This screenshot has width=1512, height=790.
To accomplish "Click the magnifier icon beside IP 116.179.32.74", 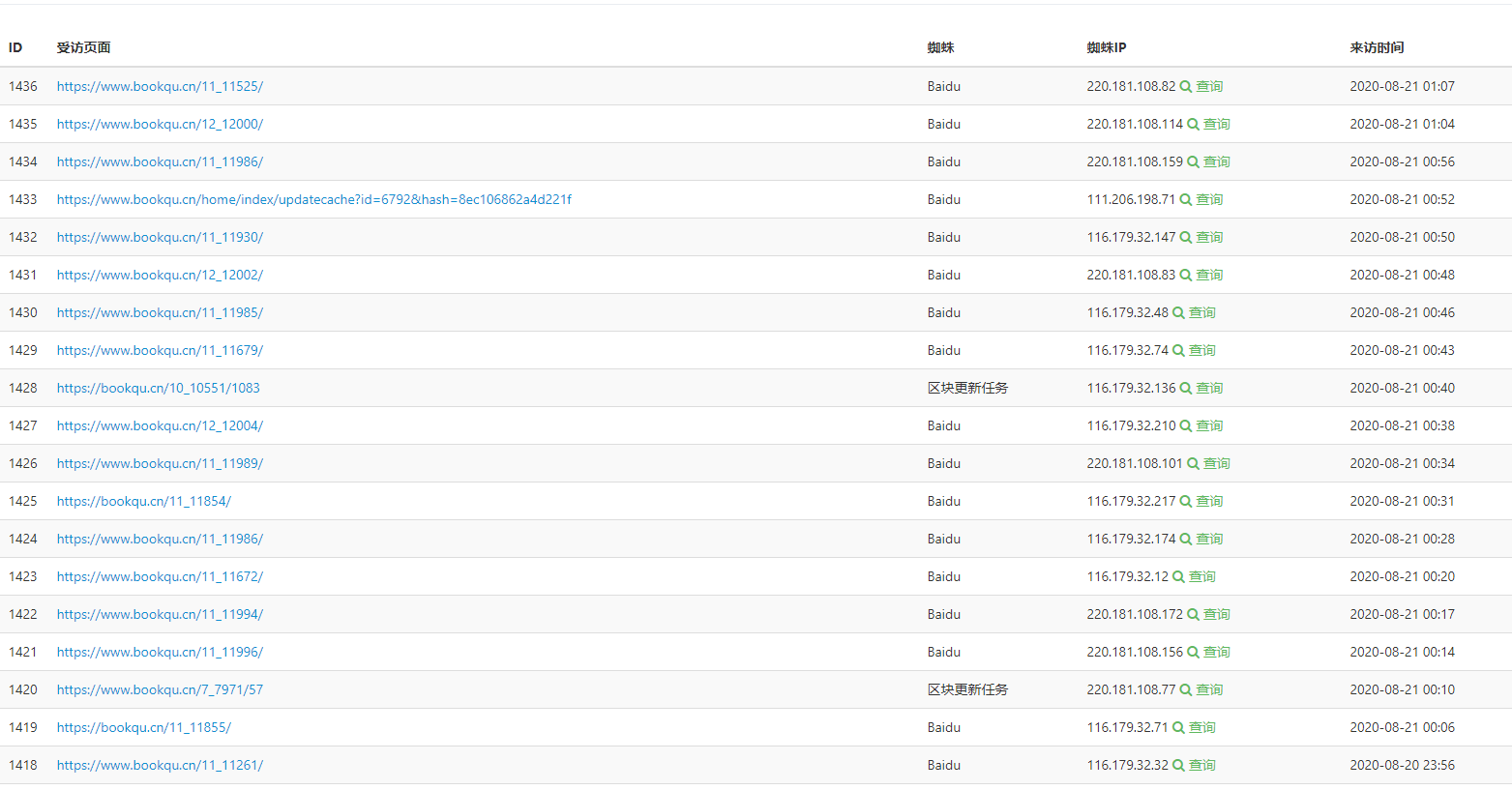I will click(x=1179, y=351).
